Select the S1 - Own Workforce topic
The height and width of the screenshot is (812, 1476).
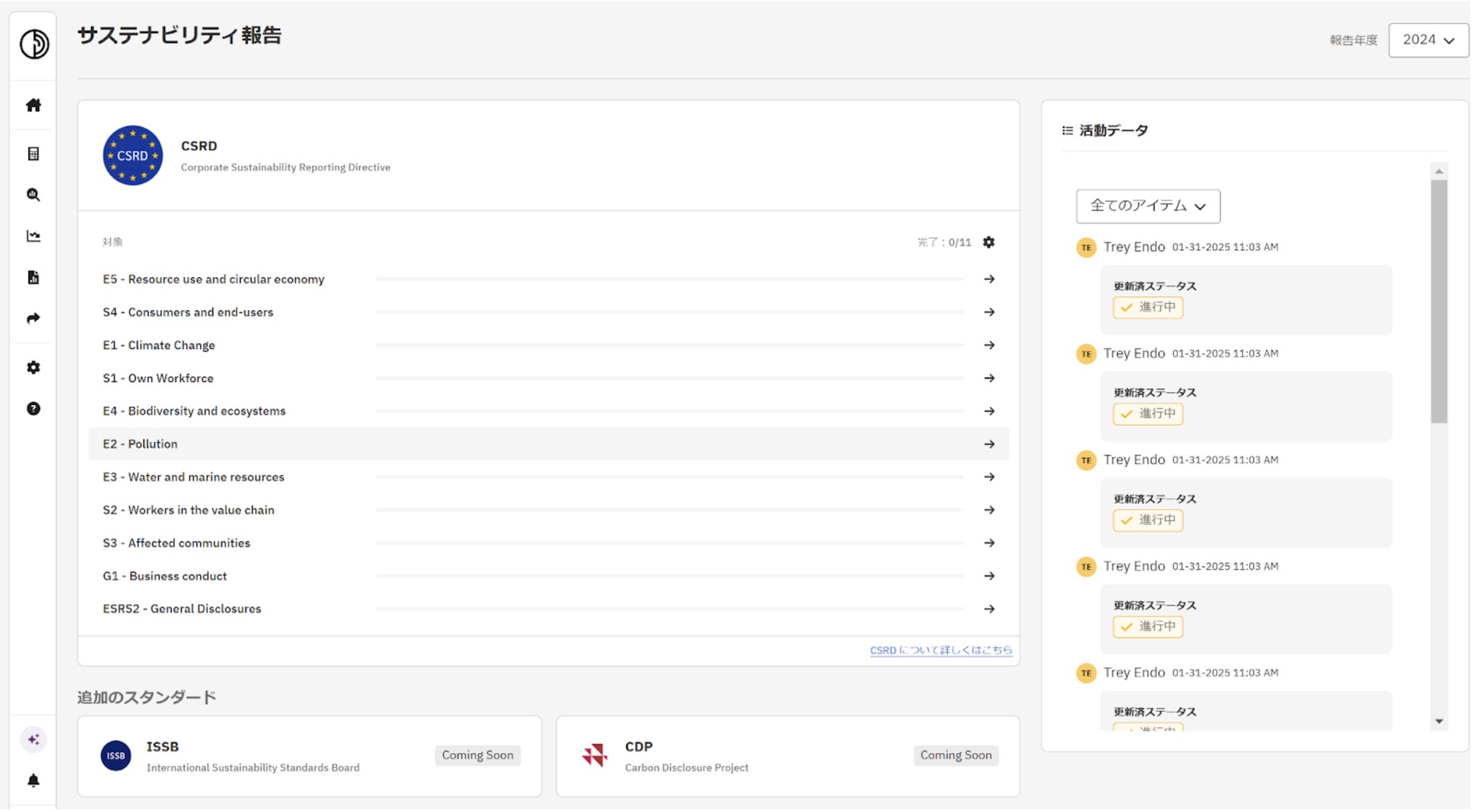click(x=158, y=378)
